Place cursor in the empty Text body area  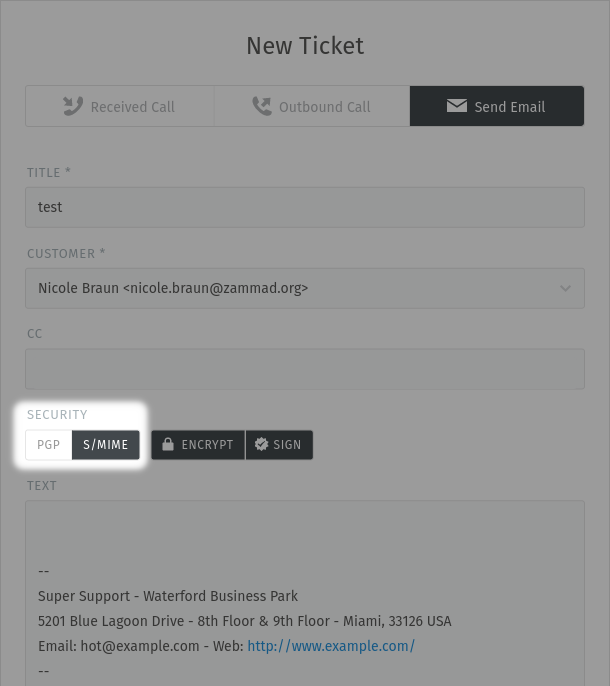click(x=304, y=530)
